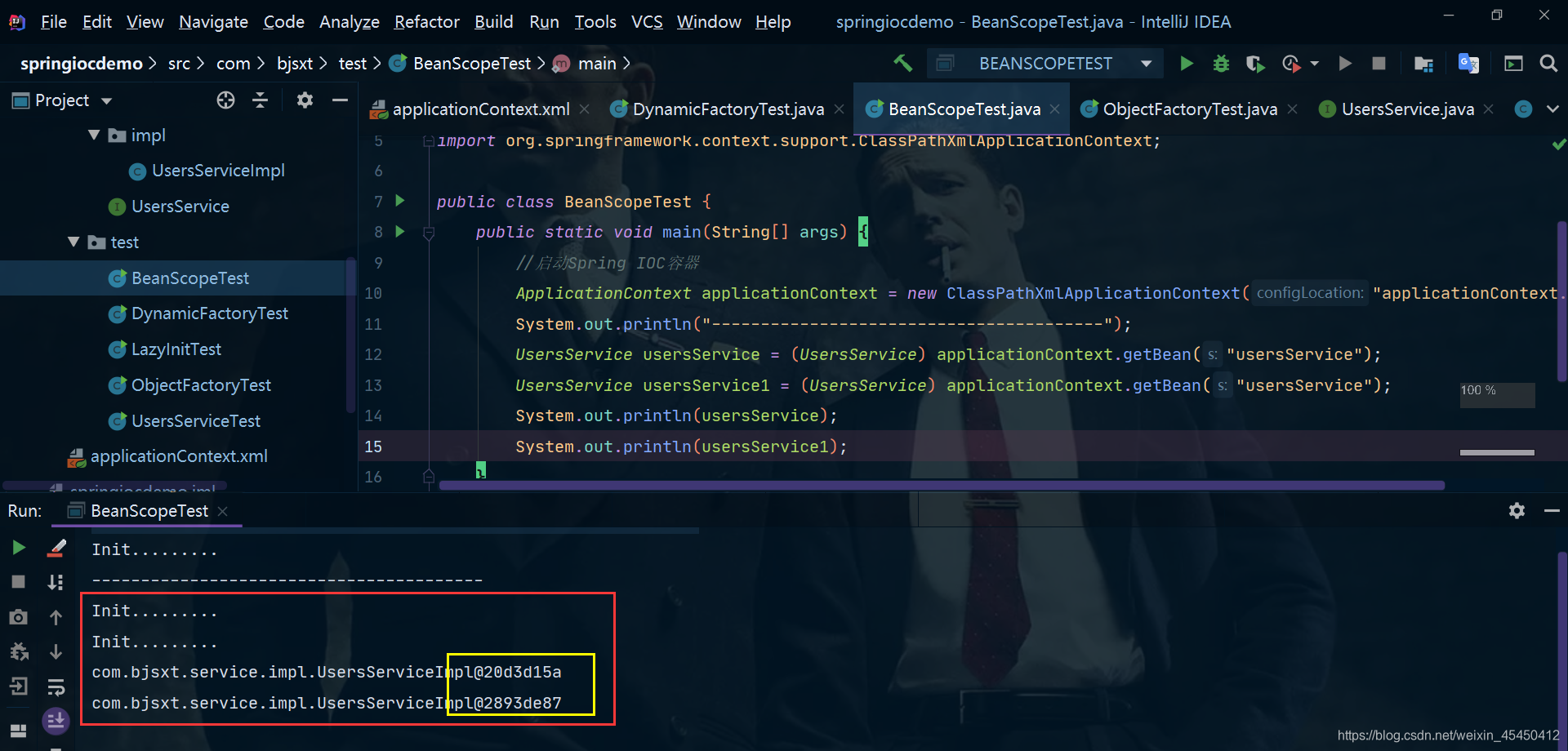Switch to DynamicFactoryTest.java tab
The width and height of the screenshot is (1568, 751).
pos(728,109)
